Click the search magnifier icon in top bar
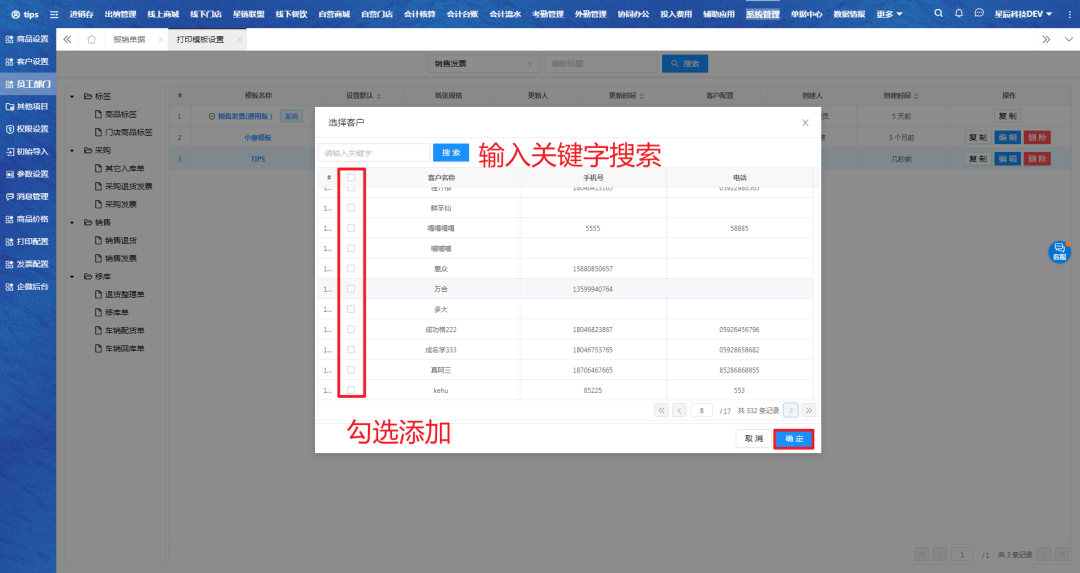The width and height of the screenshot is (1080, 573). tap(938, 14)
